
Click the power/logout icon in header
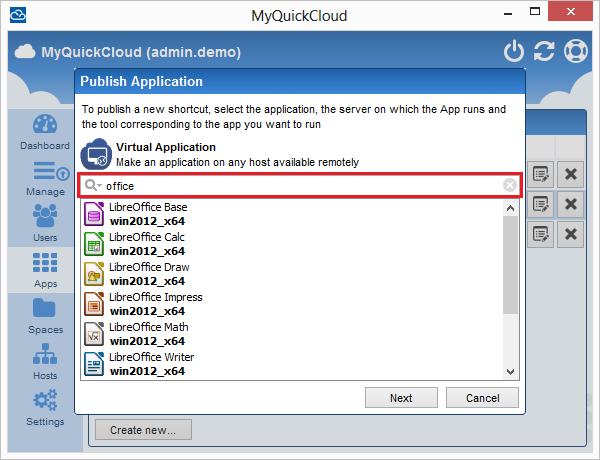tap(514, 51)
